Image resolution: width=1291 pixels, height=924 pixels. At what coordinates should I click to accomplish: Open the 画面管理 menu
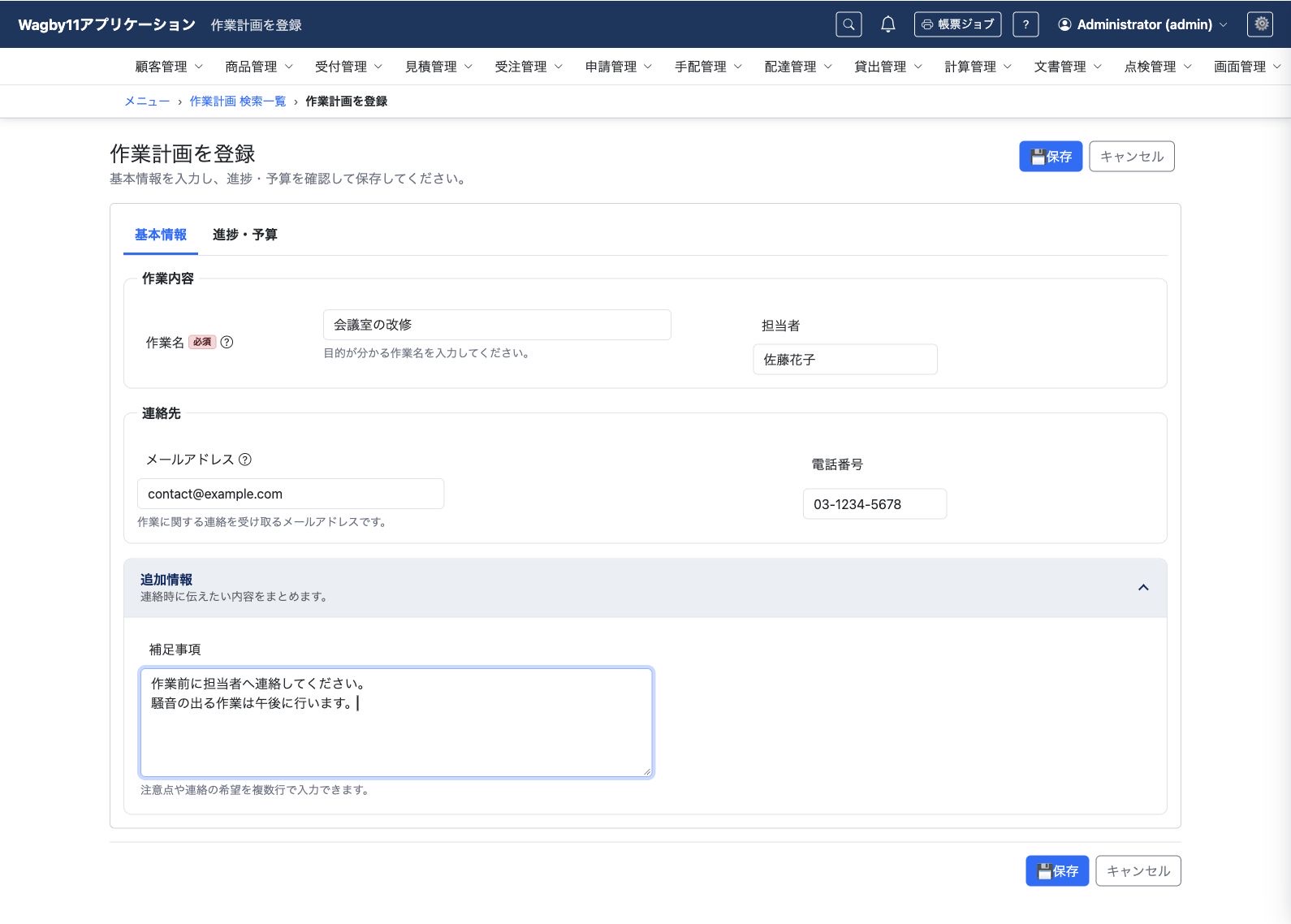point(1247,67)
